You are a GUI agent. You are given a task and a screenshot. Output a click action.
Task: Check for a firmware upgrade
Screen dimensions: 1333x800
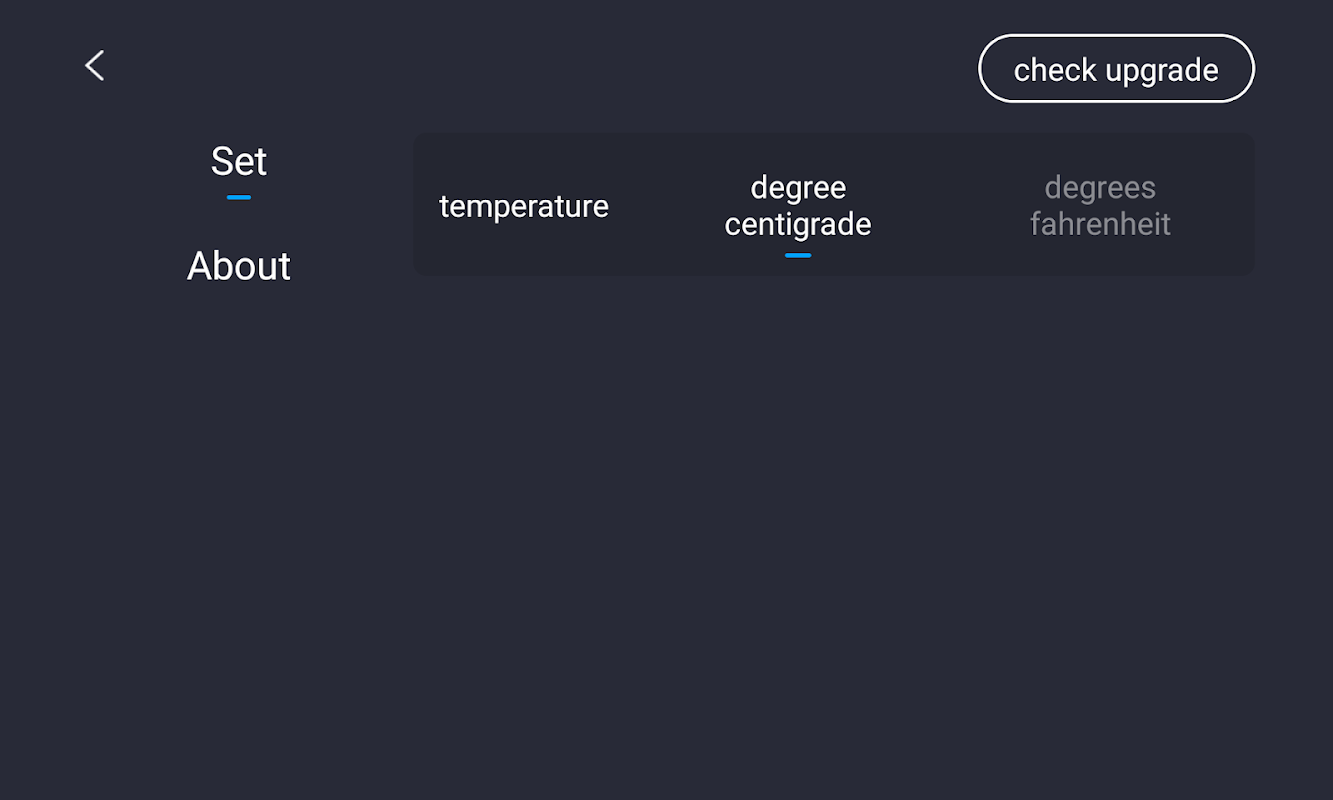1116,69
